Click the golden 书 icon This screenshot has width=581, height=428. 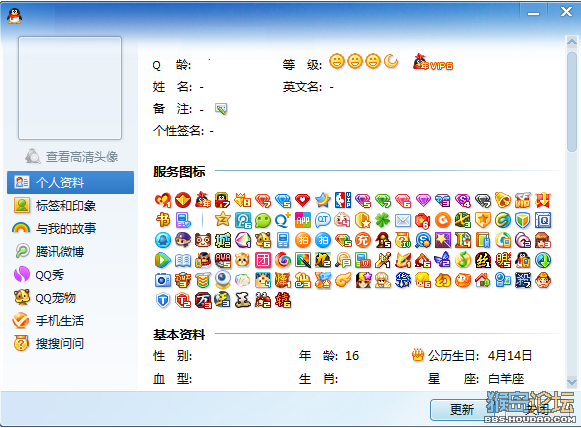[163, 220]
